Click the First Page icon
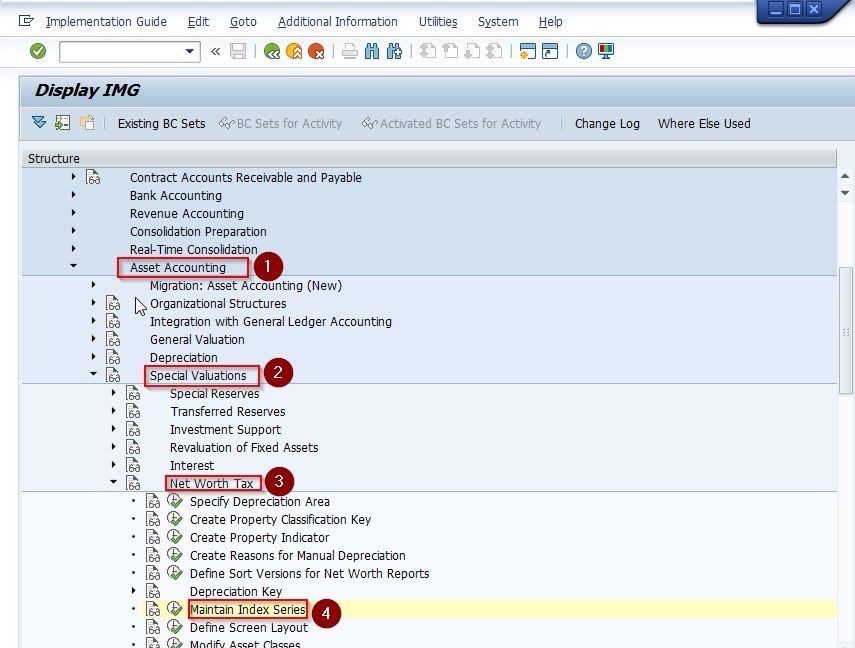Viewport: 855px width, 648px height. [428, 51]
